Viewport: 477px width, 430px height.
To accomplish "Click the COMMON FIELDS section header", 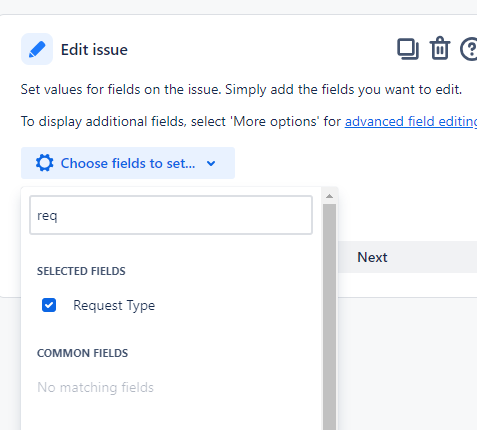I will (82, 353).
